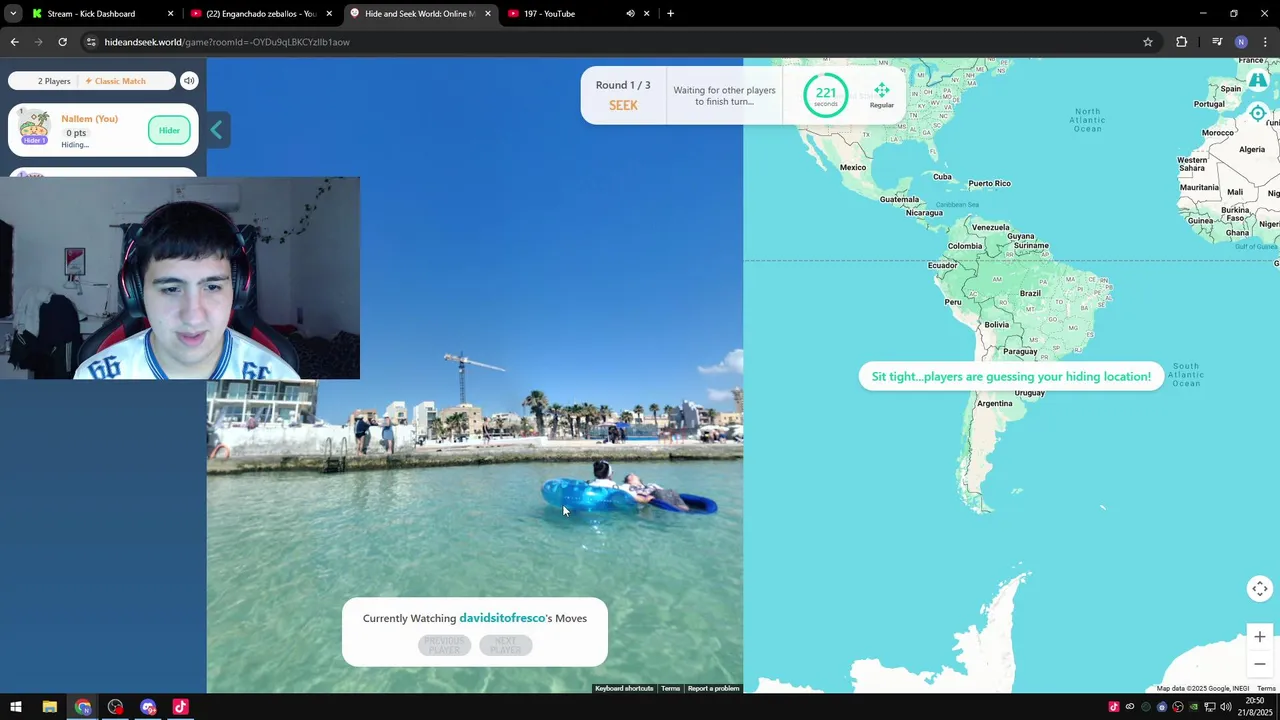This screenshot has width=1280, height=720.
Task: Switch to Enganchado zeballos YouTube tab
Action: [x=260, y=14]
